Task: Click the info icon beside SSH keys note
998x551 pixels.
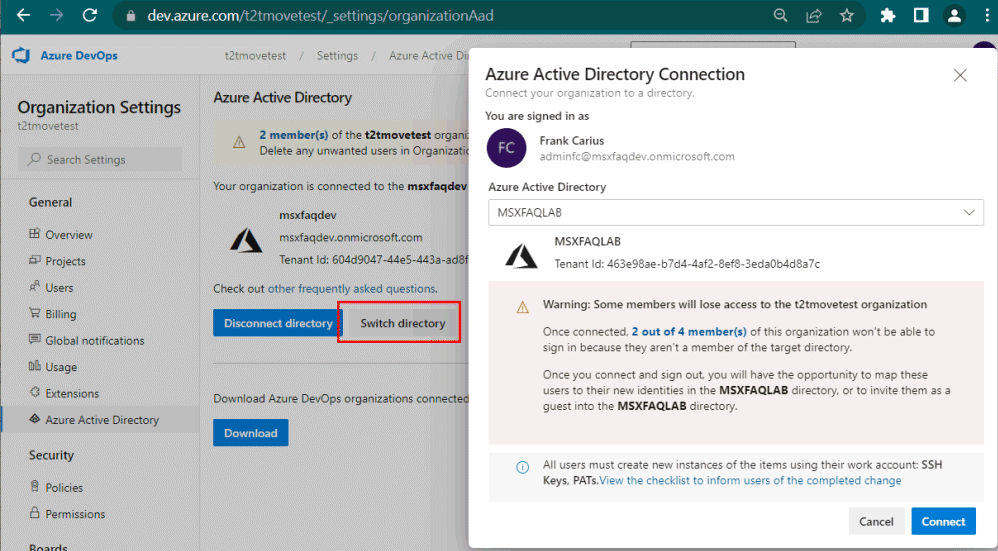Action: coord(523,468)
